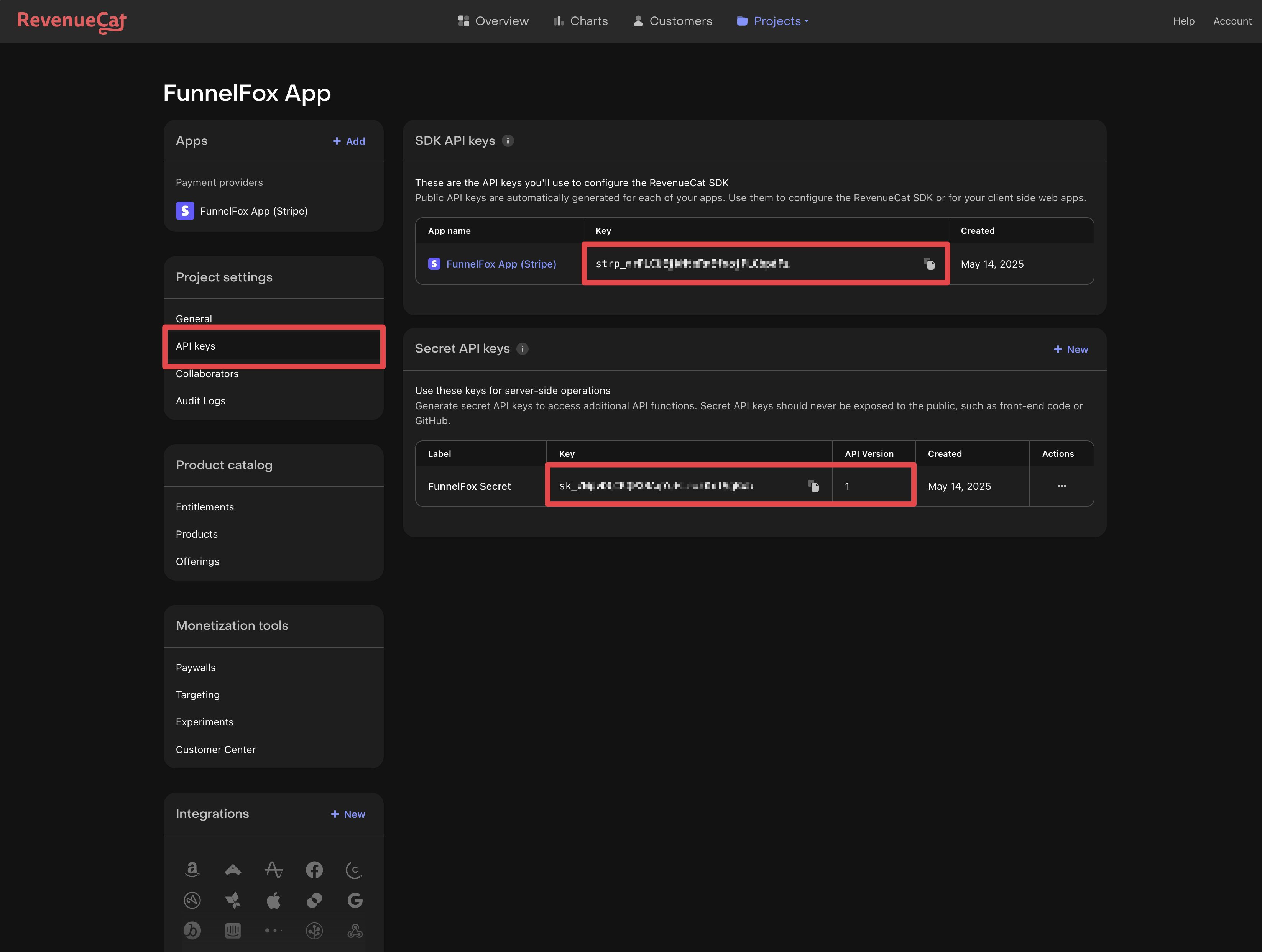1262x952 pixels.
Task: Open the Facebook integration icon
Action: point(314,869)
